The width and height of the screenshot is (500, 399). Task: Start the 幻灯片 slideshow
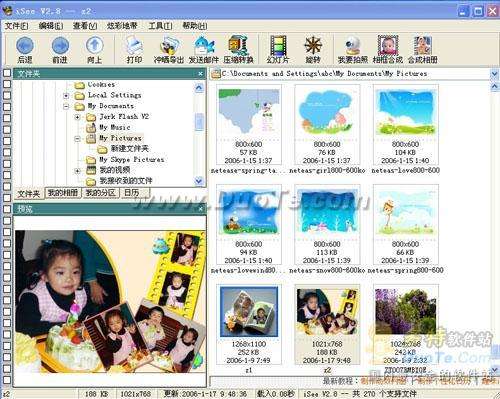pyautogui.click(x=278, y=46)
